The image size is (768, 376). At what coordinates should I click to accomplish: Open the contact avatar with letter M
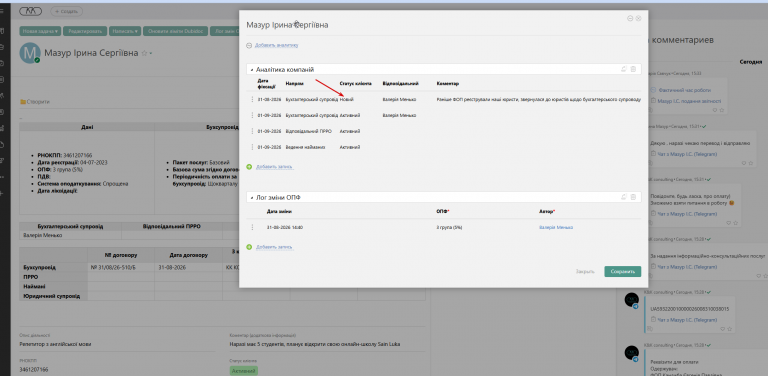point(29,53)
